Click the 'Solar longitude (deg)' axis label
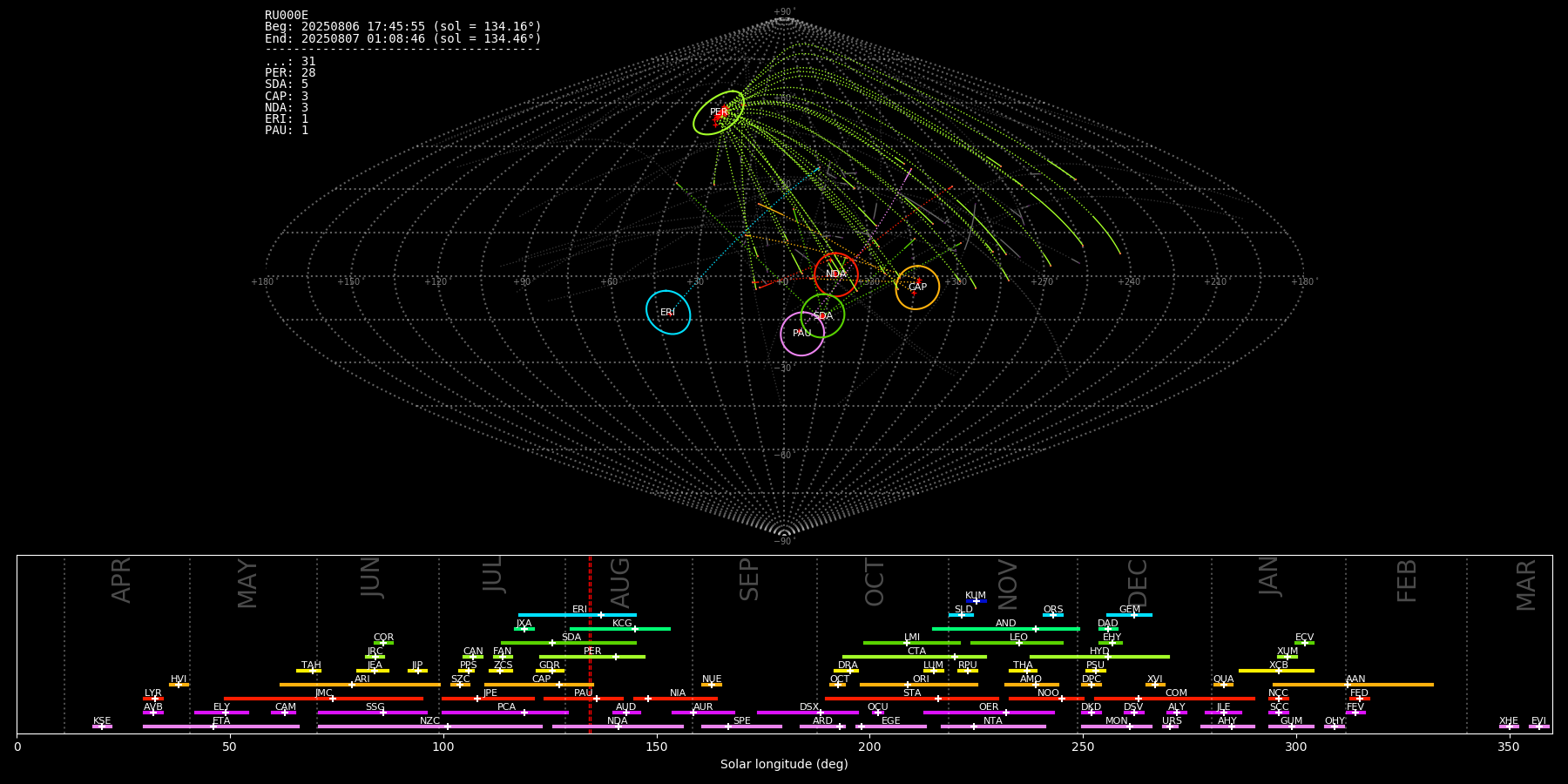This screenshot has height=784, width=1568. click(784, 764)
